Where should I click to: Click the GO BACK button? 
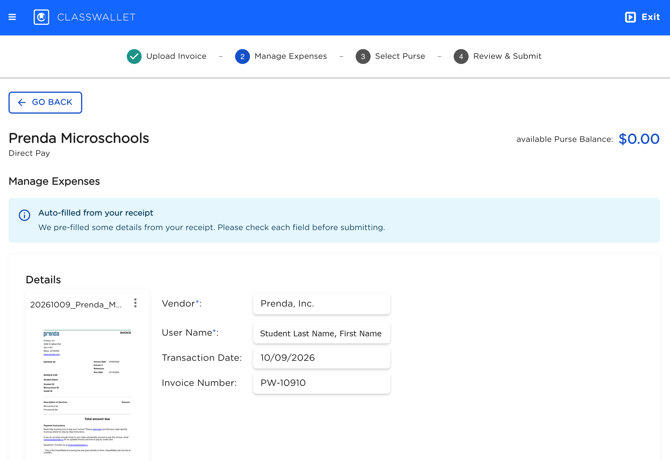(45, 103)
